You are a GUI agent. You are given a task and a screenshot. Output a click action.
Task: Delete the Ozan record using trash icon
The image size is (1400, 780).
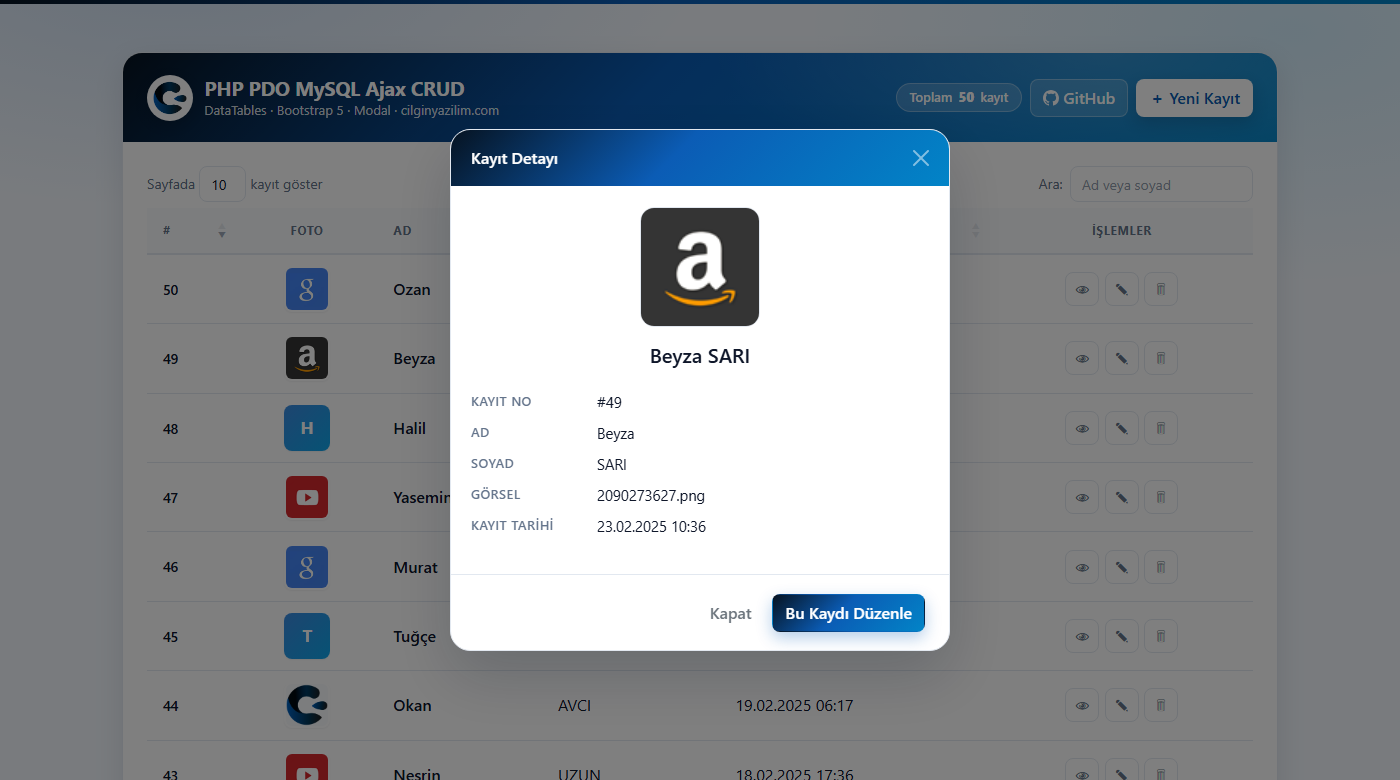pyautogui.click(x=1161, y=289)
